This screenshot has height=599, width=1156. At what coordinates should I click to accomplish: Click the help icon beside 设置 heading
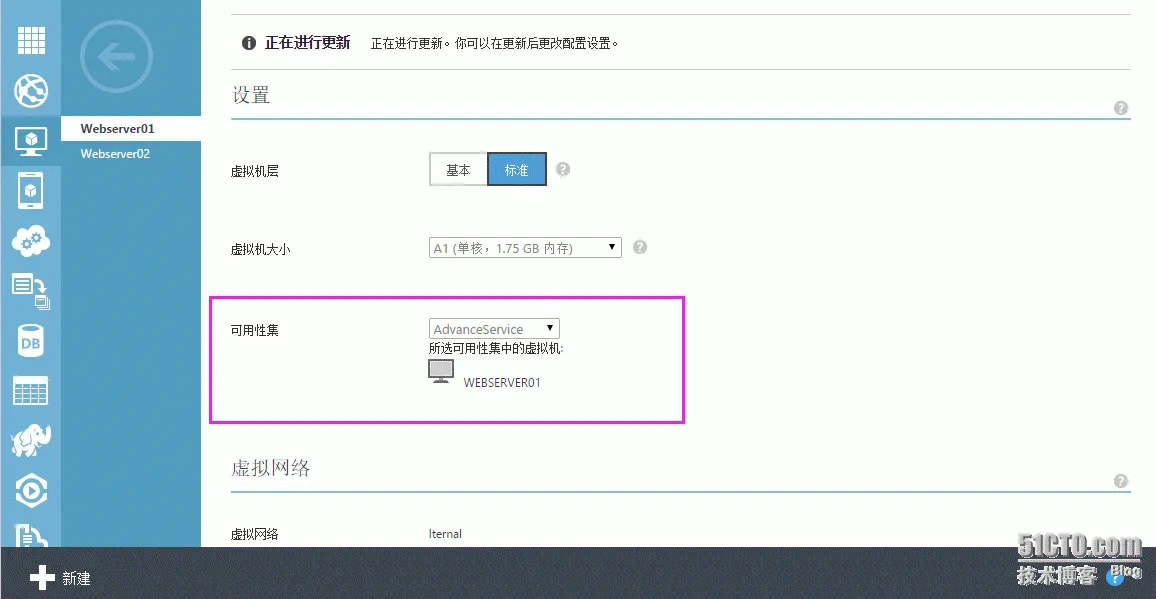1121,107
